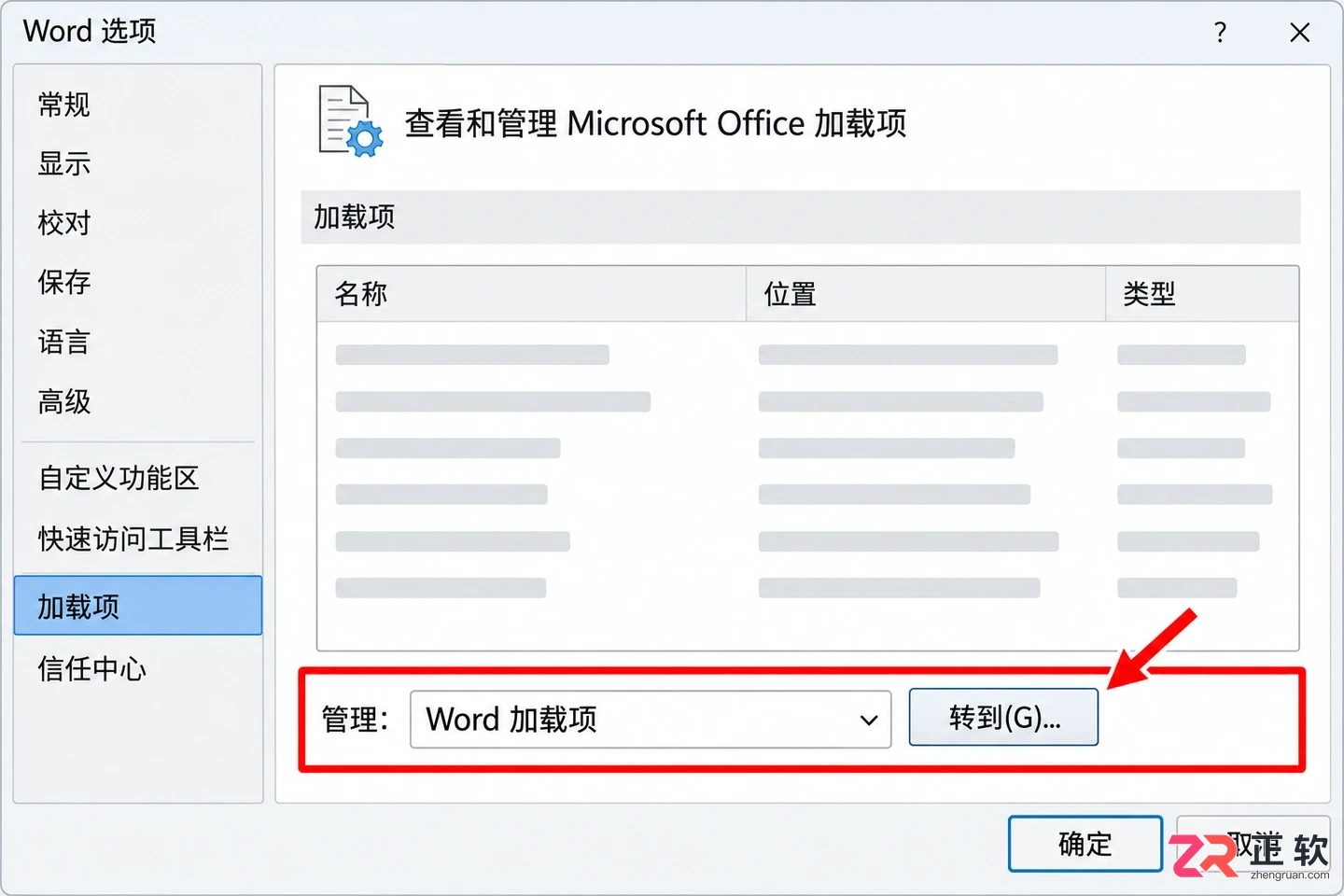Expand the 管理 Word 加载项 dropdown
Image resolution: width=1344 pixels, height=896 pixels.
(x=651, y=720)
